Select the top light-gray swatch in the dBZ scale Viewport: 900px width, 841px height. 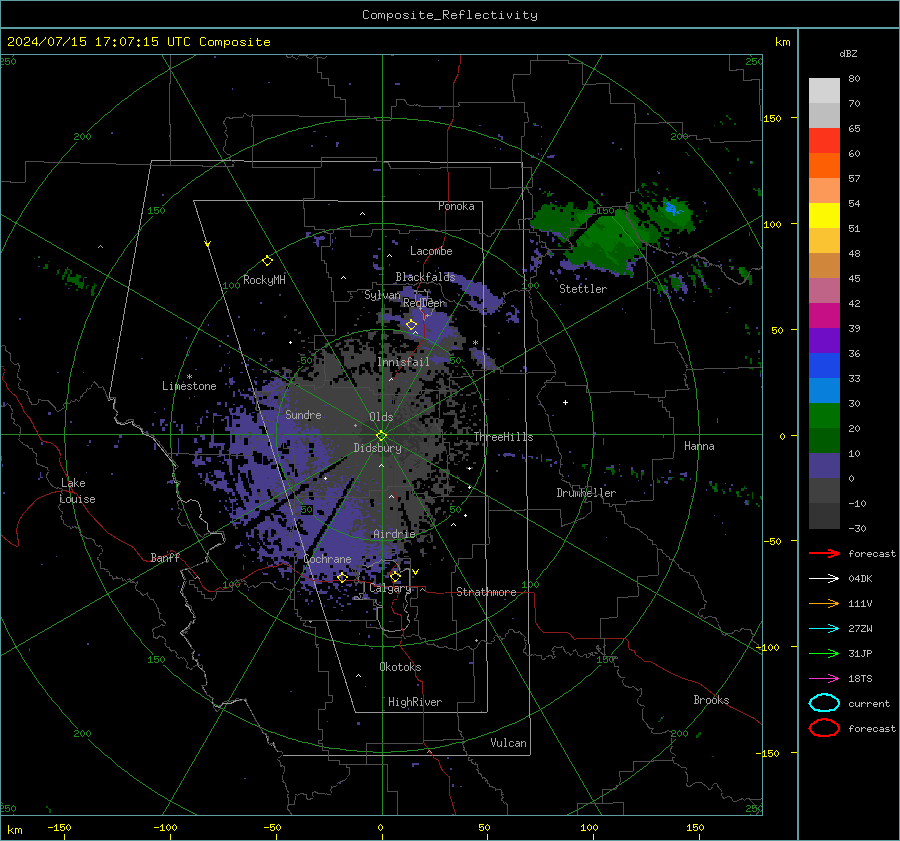coord(824,91)
